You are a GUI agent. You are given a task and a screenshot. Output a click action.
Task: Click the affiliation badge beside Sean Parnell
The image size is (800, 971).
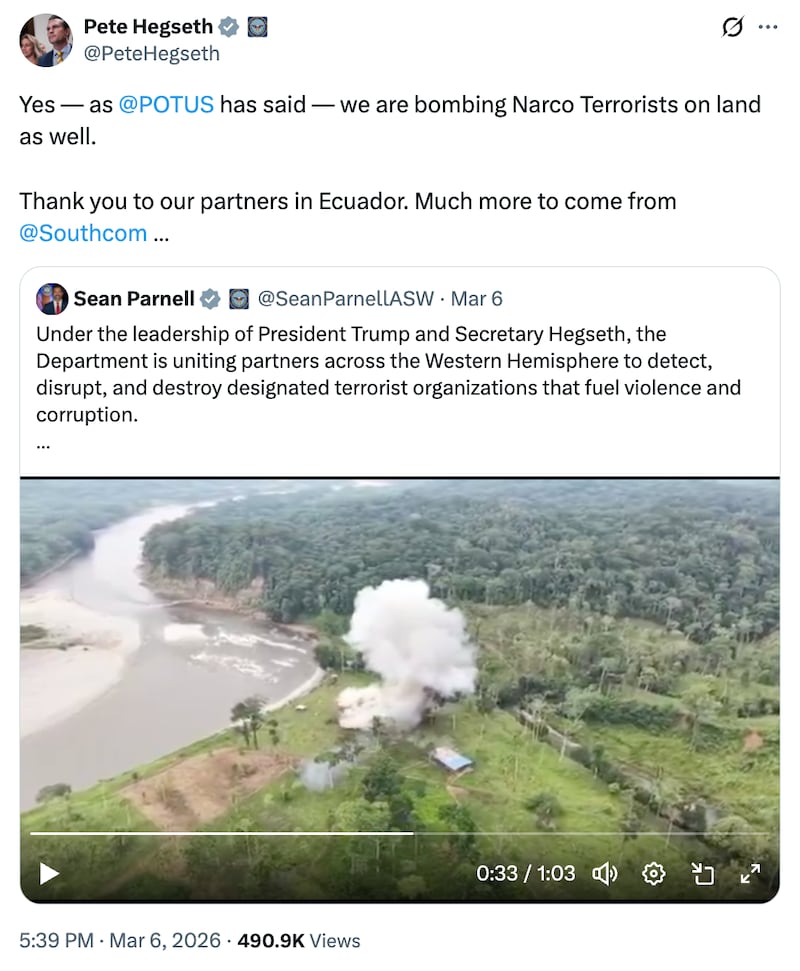239,298
